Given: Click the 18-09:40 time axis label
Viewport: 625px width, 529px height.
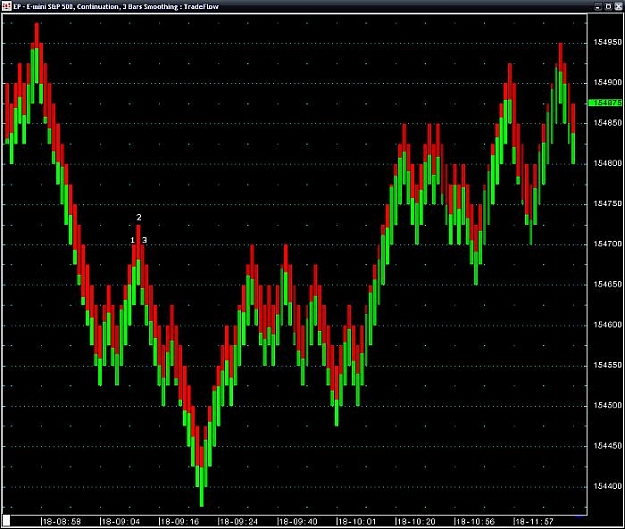Looking at the screenshot, I should (x=297, y=521).
